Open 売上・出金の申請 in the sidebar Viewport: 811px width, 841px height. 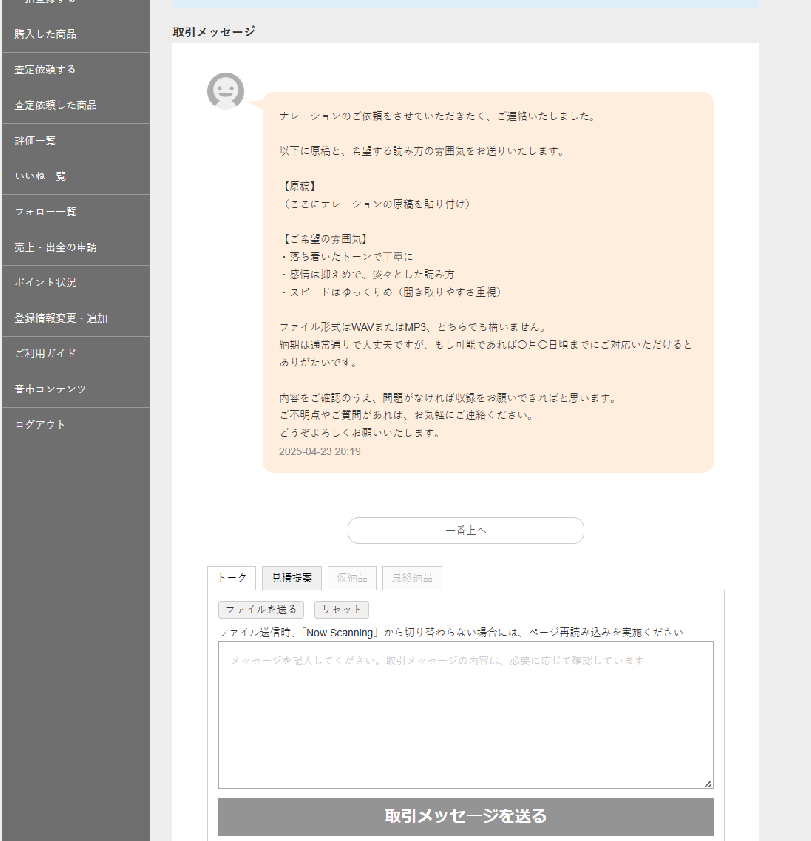point(56,247)
